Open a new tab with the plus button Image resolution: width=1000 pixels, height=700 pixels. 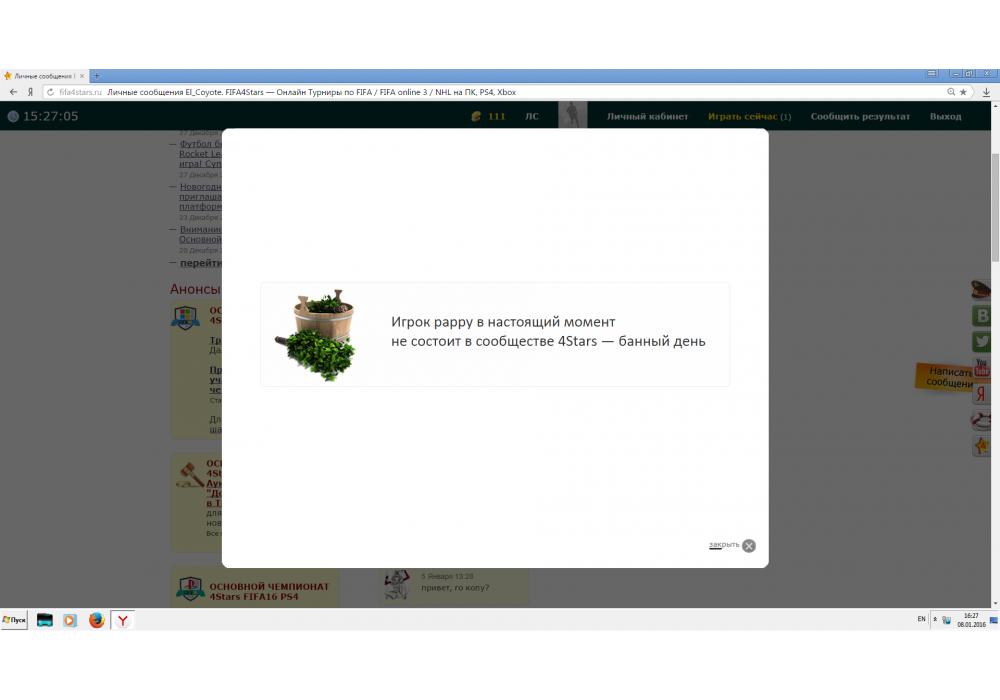click(x=97, y=76)
